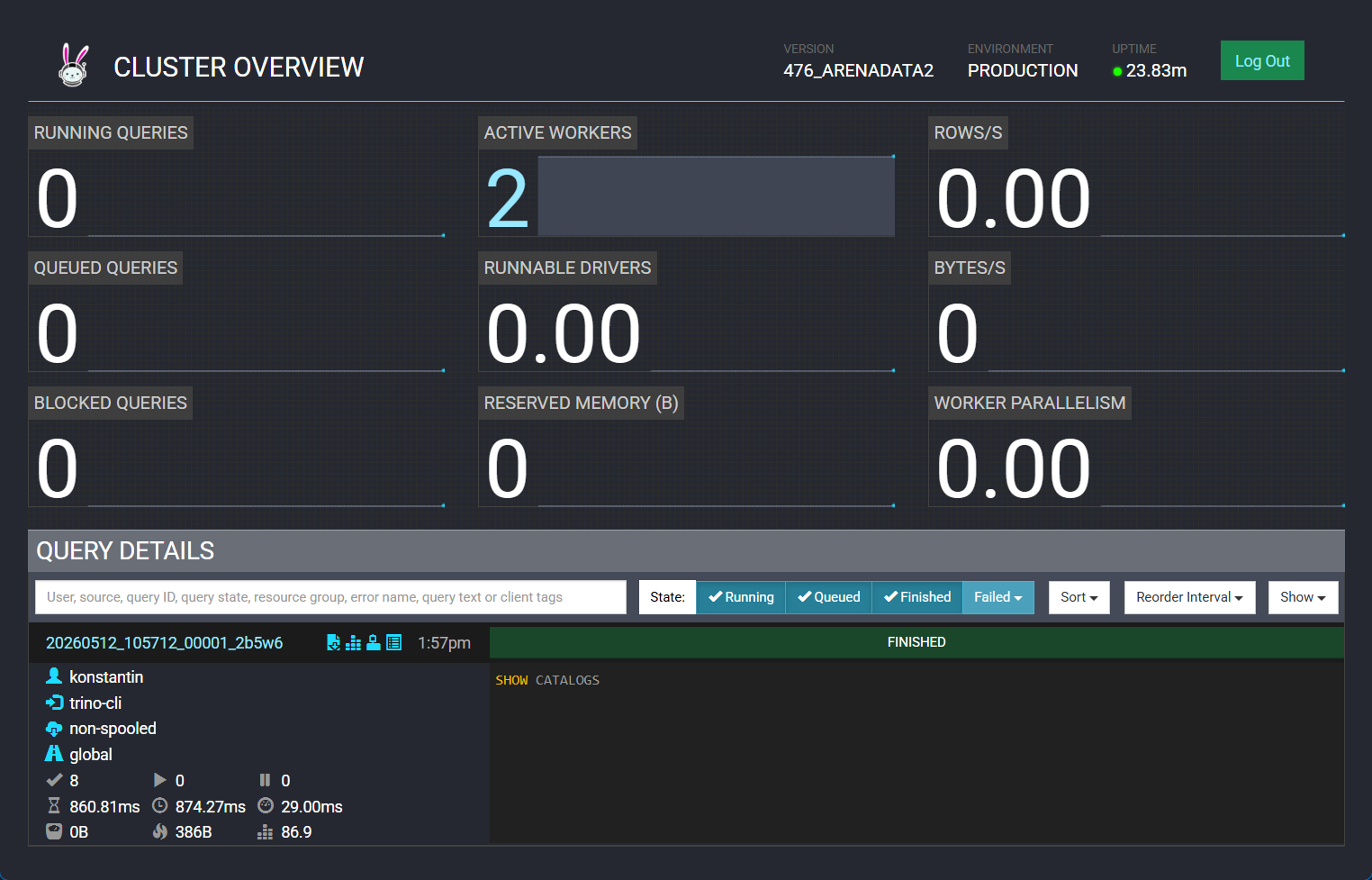1372x880 pixels.
Task: Click the QUEUED QUERIES label
Action: pos(105,268)
